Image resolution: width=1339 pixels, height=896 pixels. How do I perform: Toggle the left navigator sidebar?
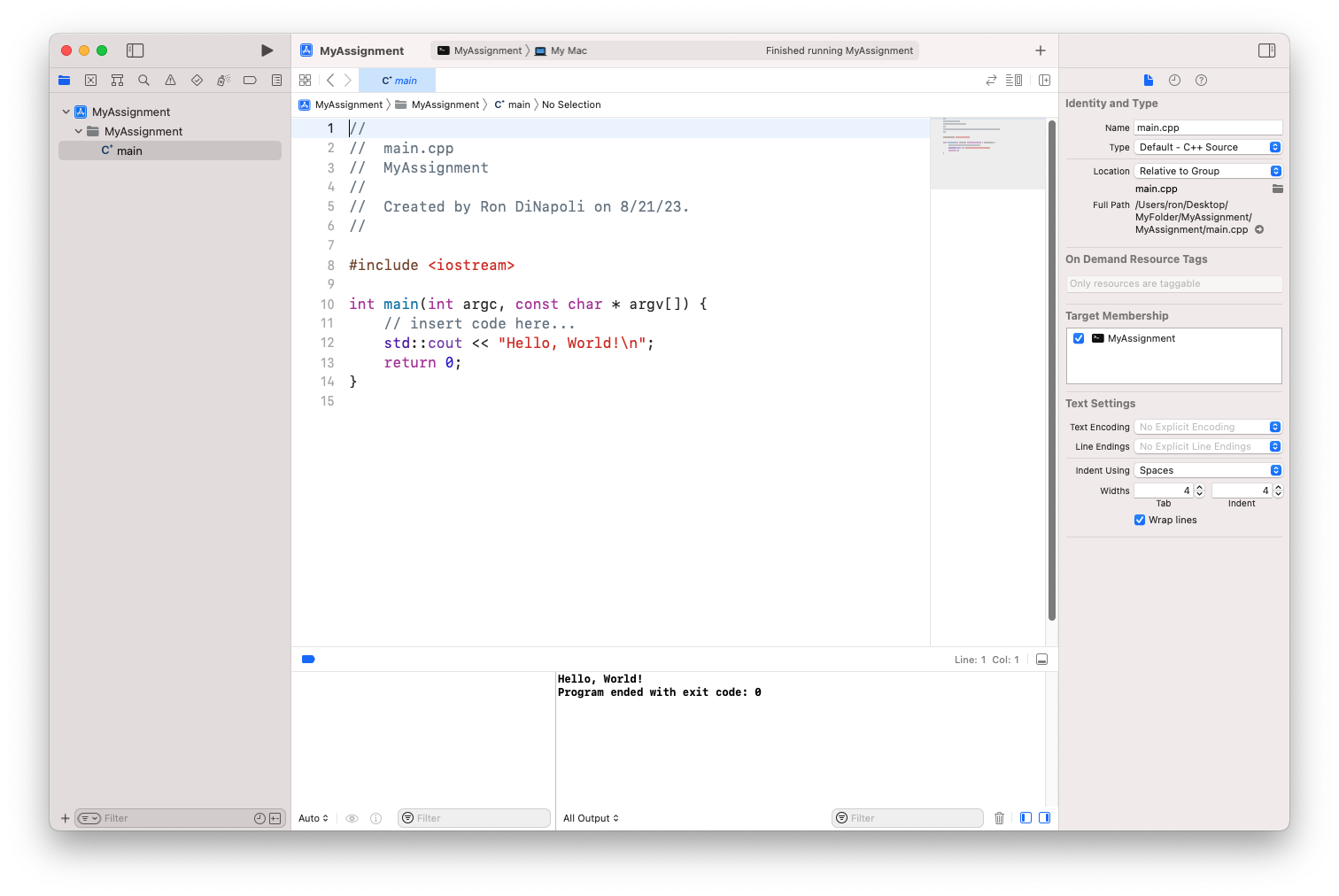pyautogui.click(x=135, y=50)
